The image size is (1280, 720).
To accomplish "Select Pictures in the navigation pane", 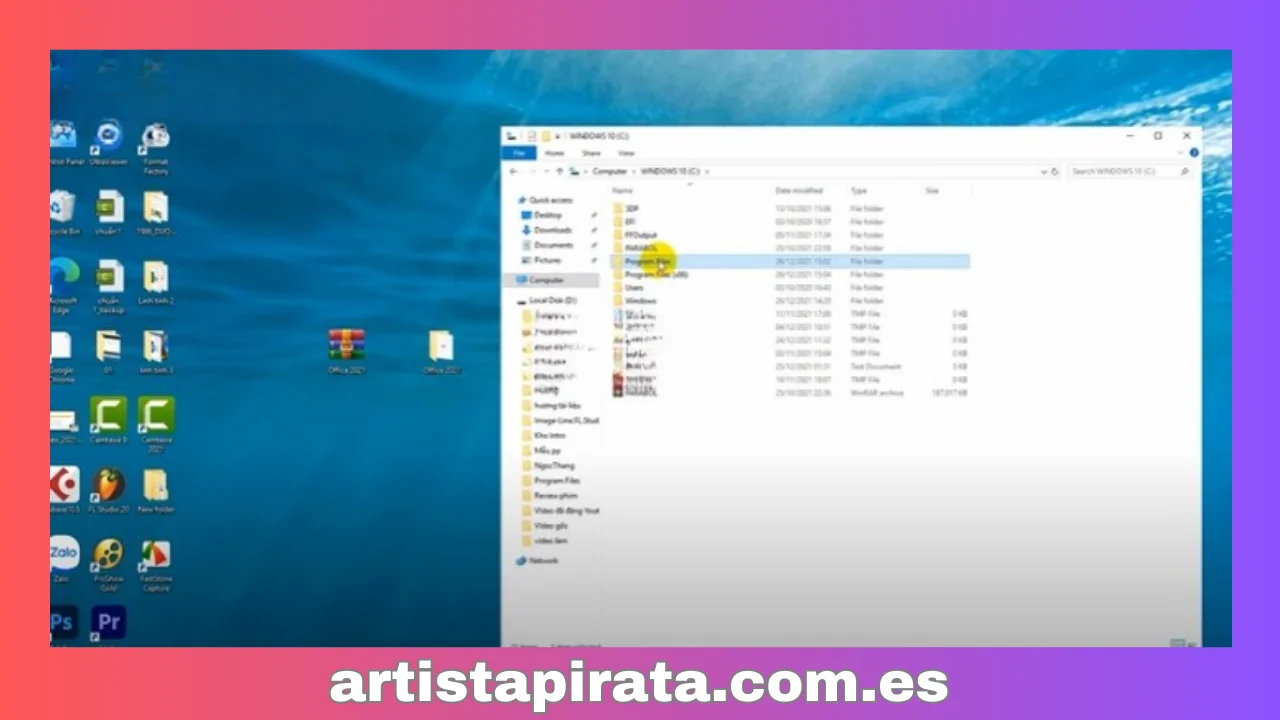I will (541, 260).
